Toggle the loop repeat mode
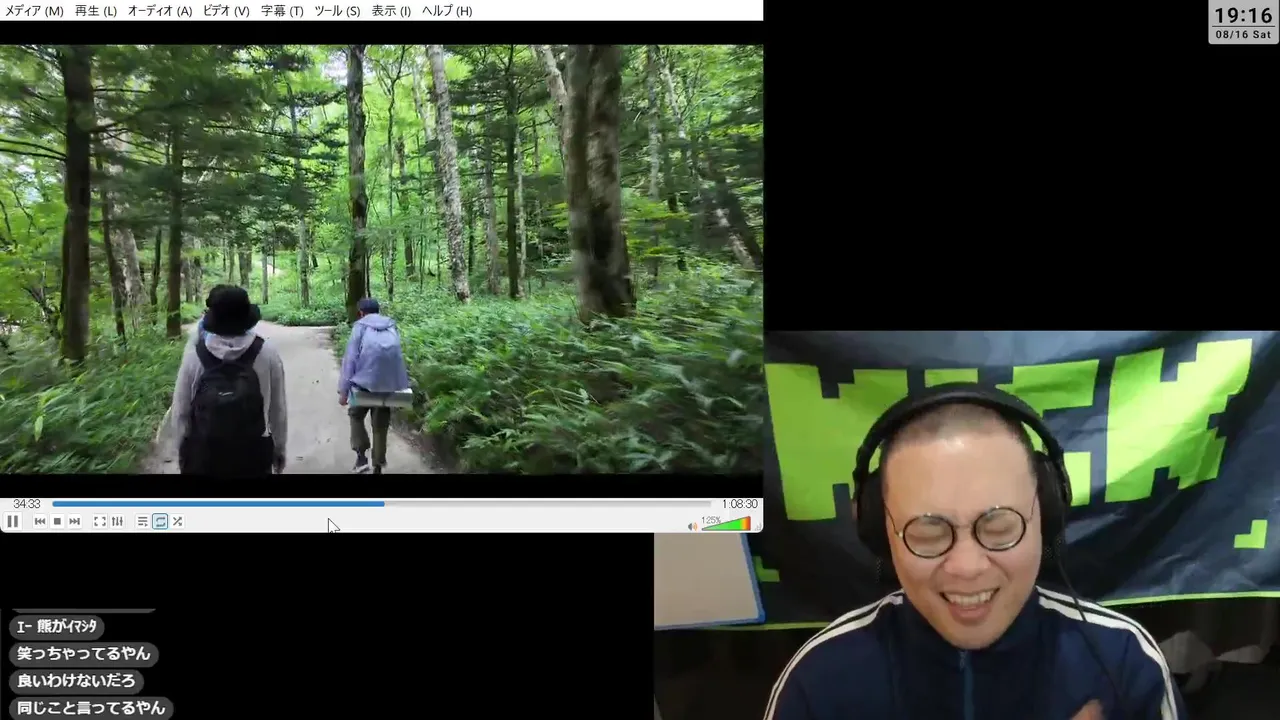 click(x=160, y=521)
